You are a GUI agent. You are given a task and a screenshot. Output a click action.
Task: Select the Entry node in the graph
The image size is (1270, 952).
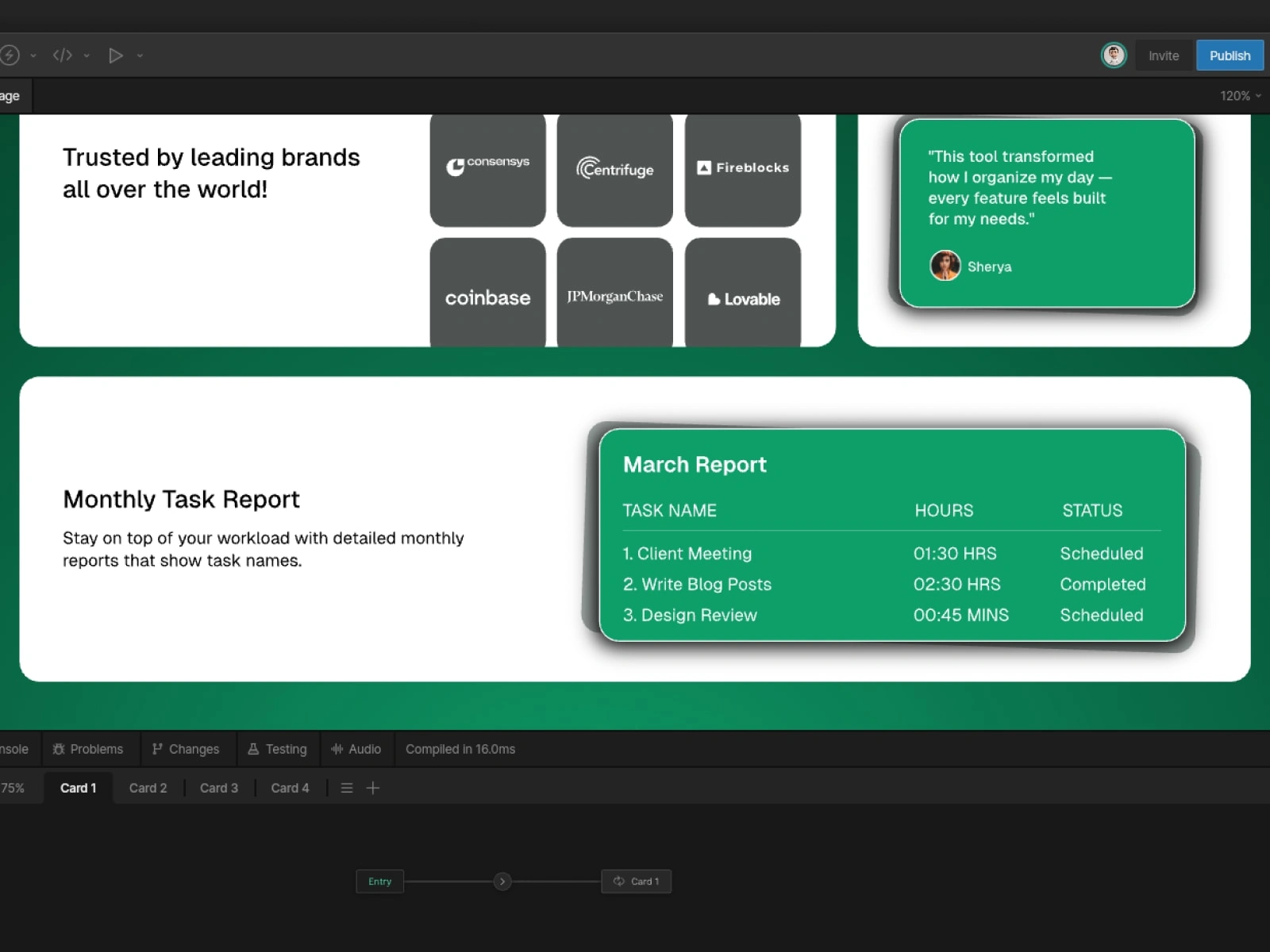[380, 881]
